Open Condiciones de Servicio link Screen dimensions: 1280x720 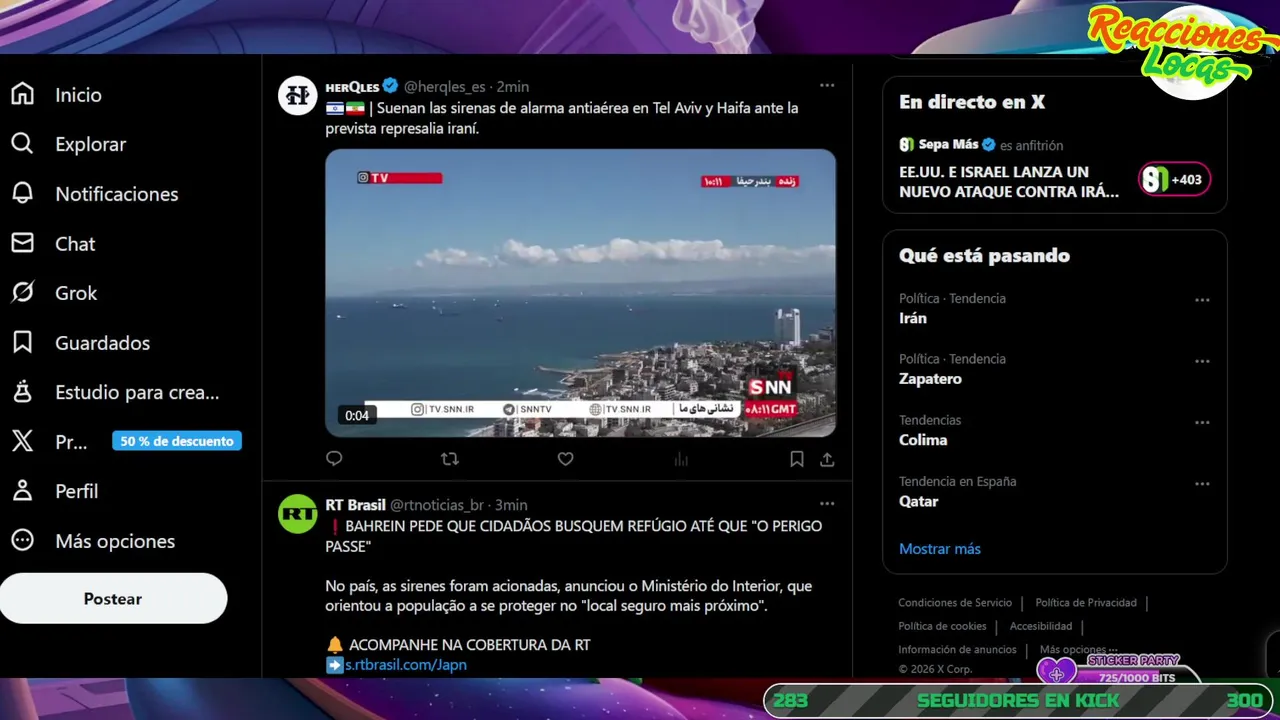click(955, 603)
